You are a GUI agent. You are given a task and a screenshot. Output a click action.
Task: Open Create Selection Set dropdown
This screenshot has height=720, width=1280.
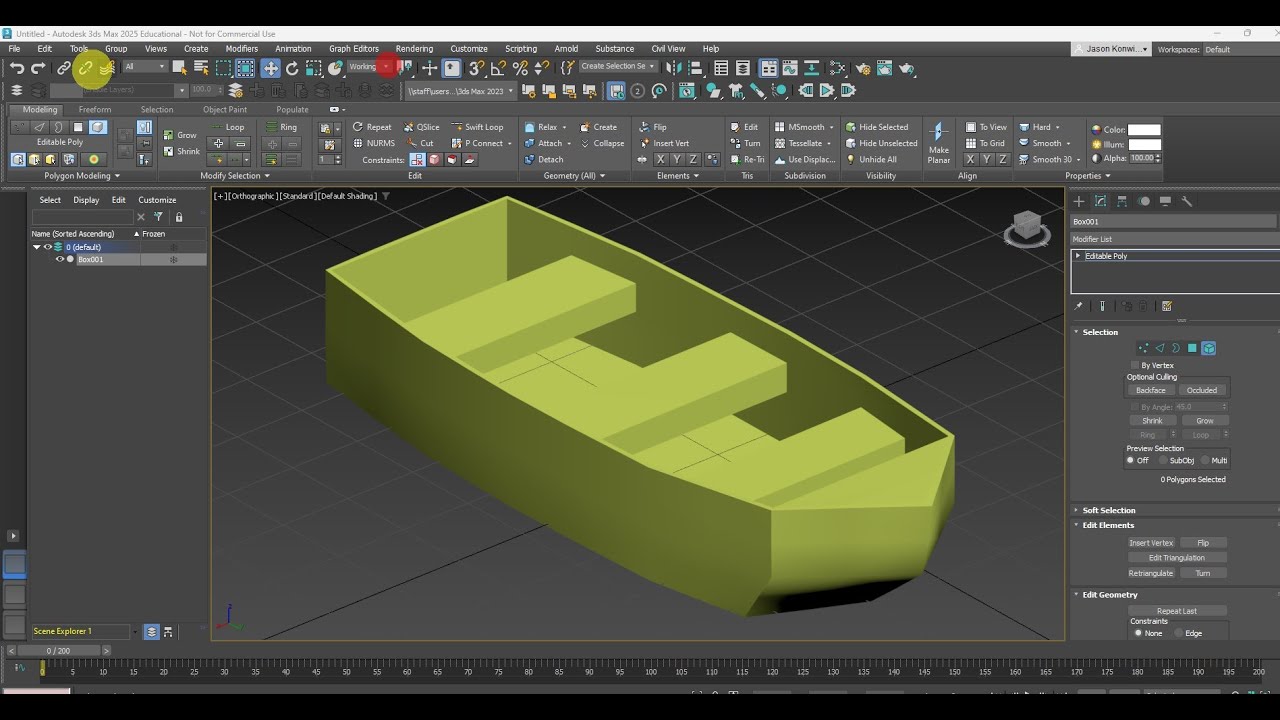(x=618, y=67)
